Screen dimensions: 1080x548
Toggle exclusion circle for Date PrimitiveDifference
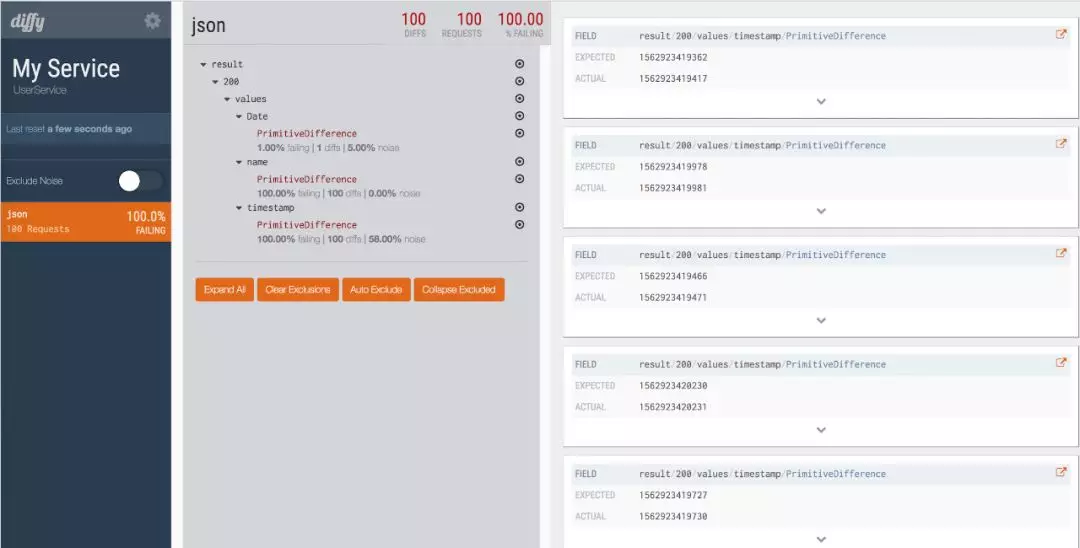click(x=520, y=133)
